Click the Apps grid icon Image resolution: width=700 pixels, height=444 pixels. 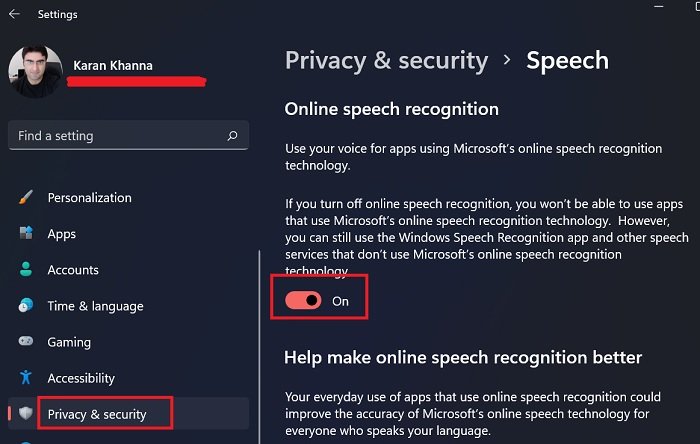click(x=27, y=234)
